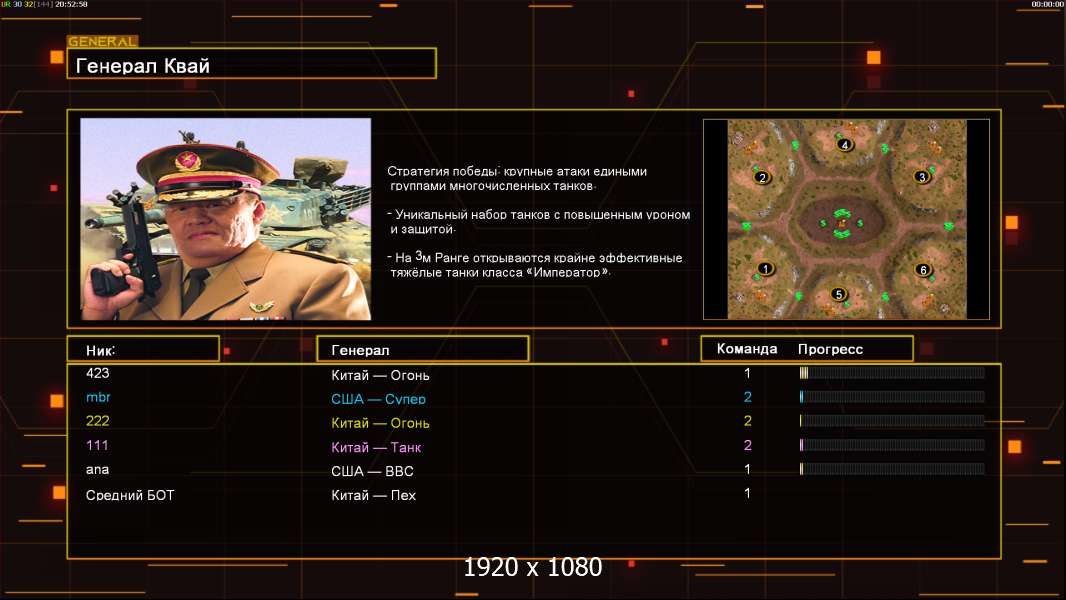
Task: Select start position 1 on the map
Action: (x=766, y=268)
